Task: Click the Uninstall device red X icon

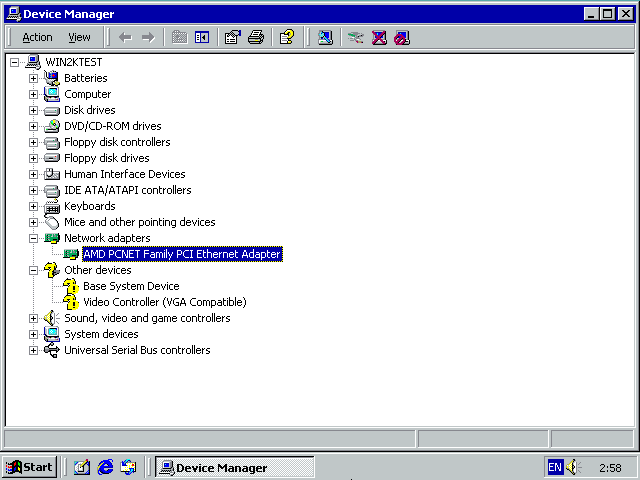Action: pos(379,38)
